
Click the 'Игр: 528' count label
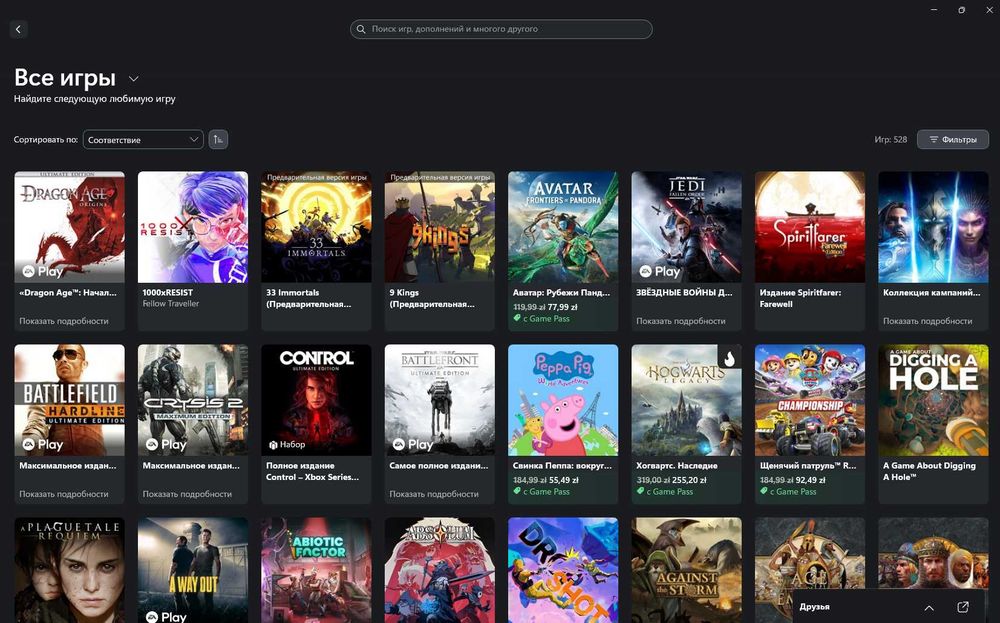tap(890, 140)
